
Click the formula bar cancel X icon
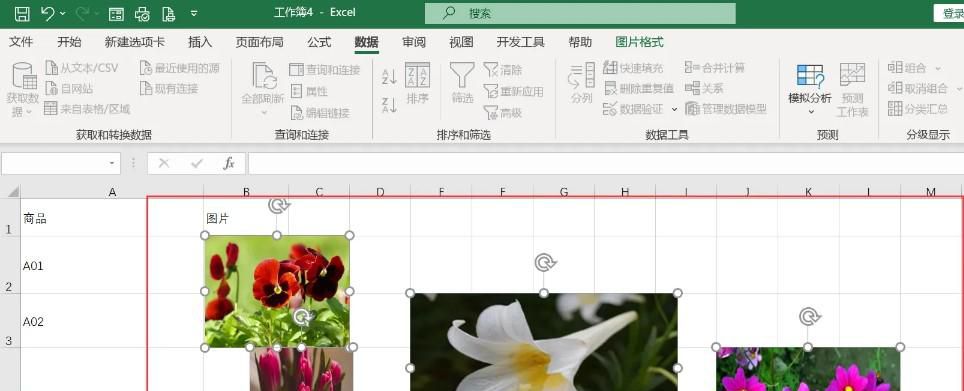click(x=164, y=163)
